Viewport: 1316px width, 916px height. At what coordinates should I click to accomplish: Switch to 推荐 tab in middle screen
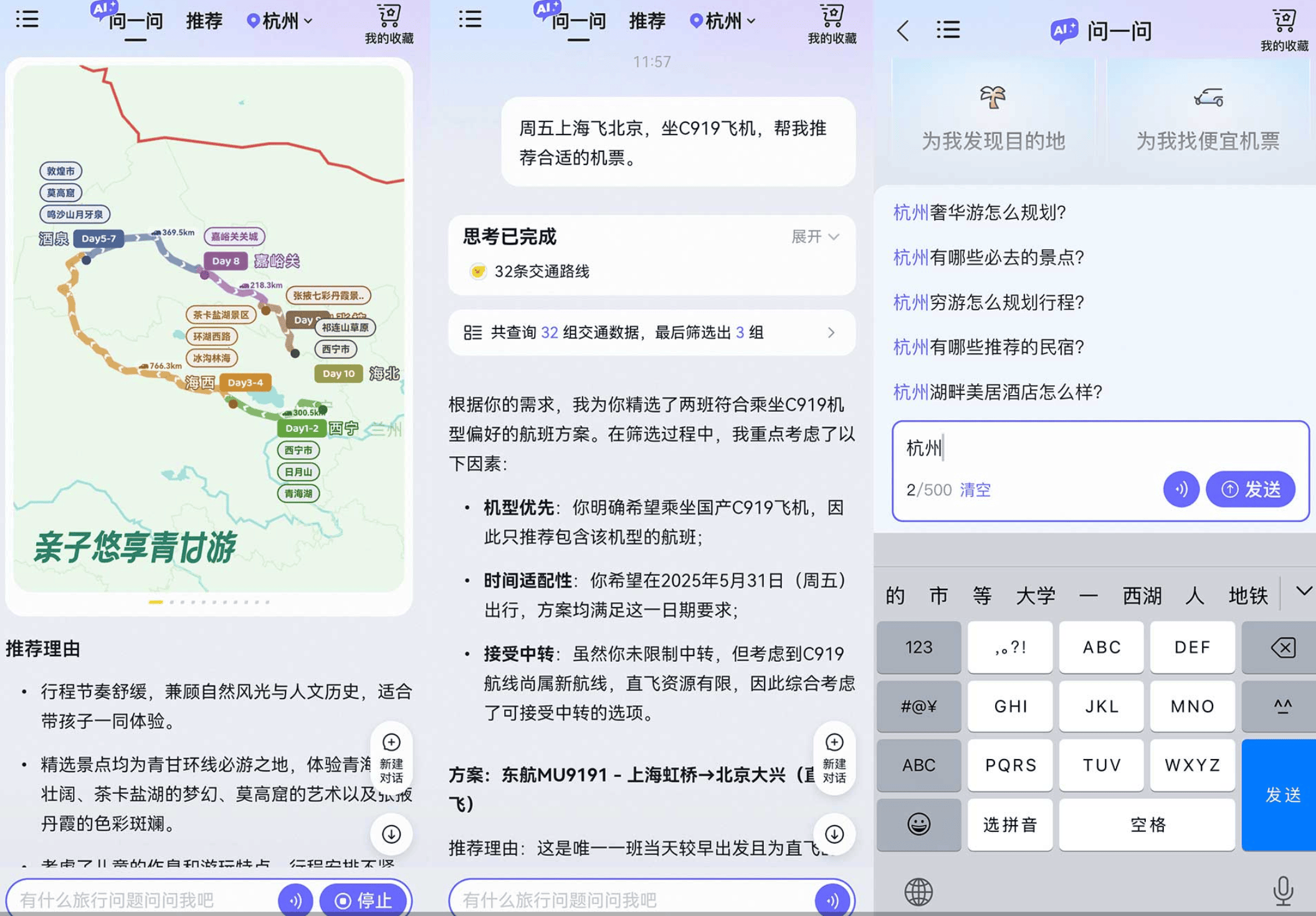(647, 21)
